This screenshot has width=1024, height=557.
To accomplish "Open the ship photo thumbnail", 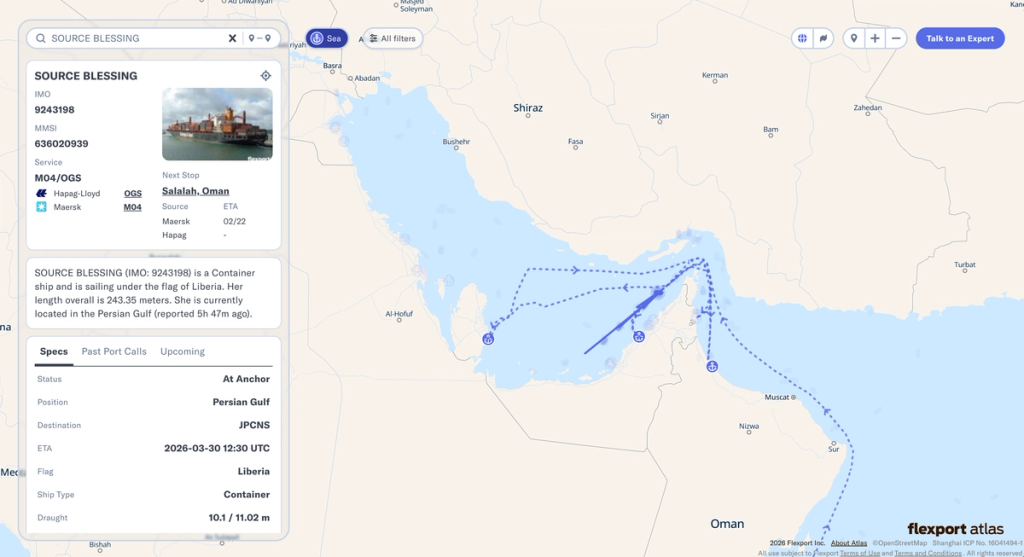I will [217, 124].
